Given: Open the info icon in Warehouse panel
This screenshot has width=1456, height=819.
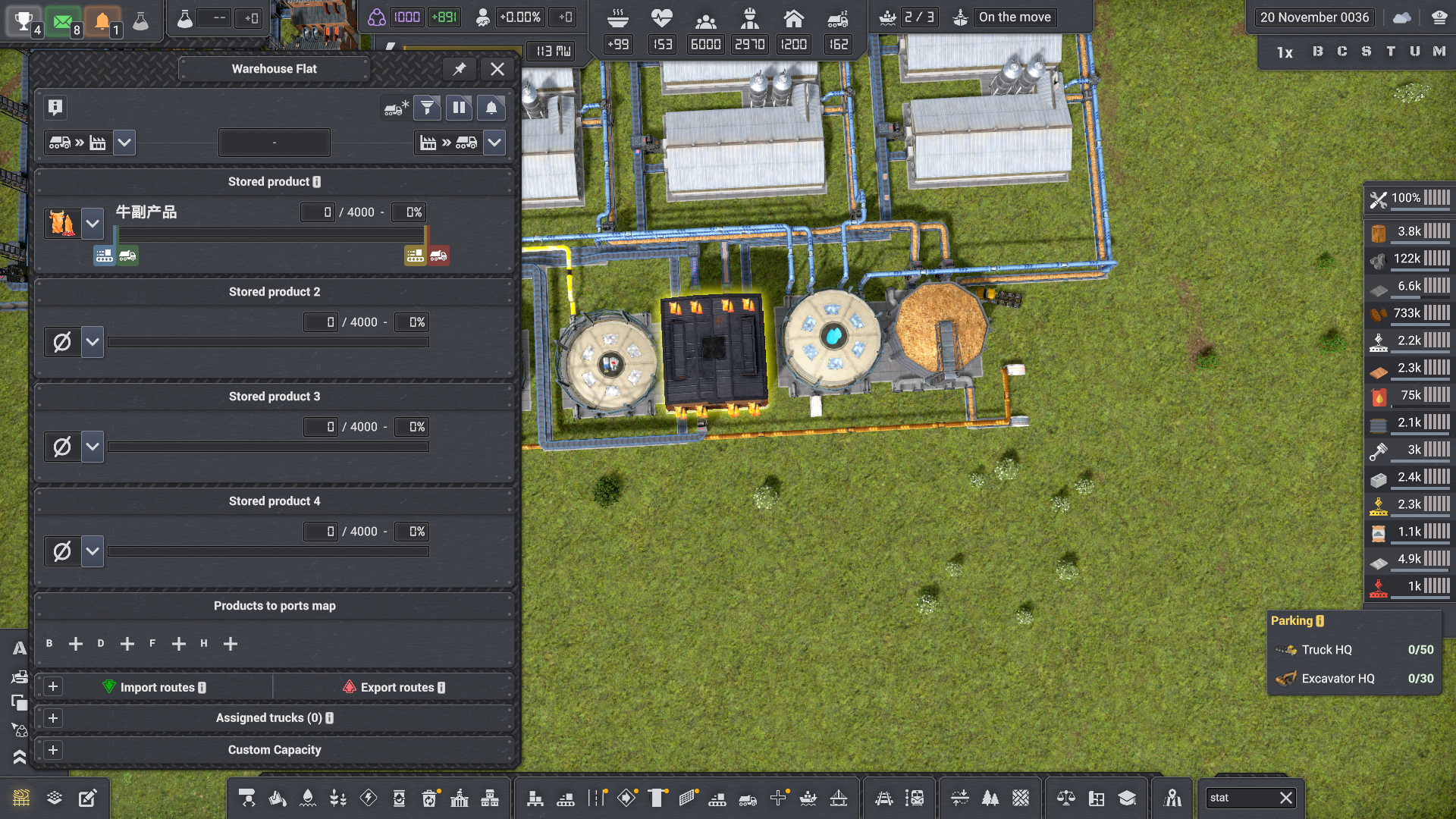Looking at the screenshot, I should click(55, 108).
